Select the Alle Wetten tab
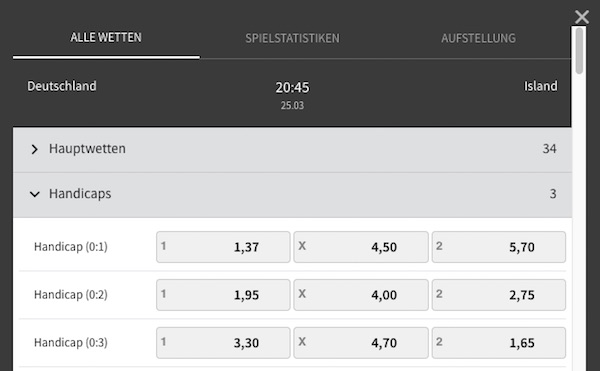 coord(106,37)
